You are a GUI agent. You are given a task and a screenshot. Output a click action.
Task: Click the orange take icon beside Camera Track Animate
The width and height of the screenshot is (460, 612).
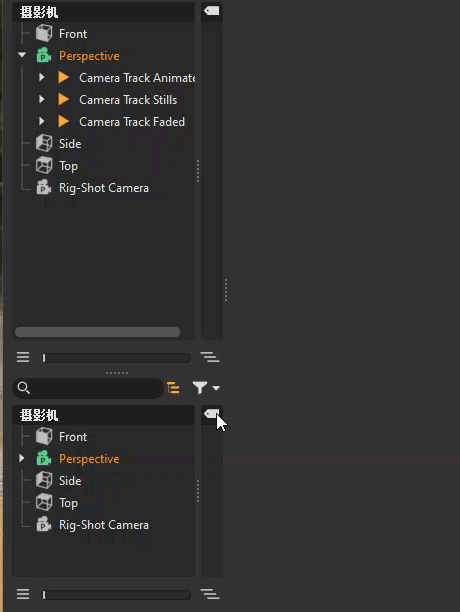(x=64, y=77)
